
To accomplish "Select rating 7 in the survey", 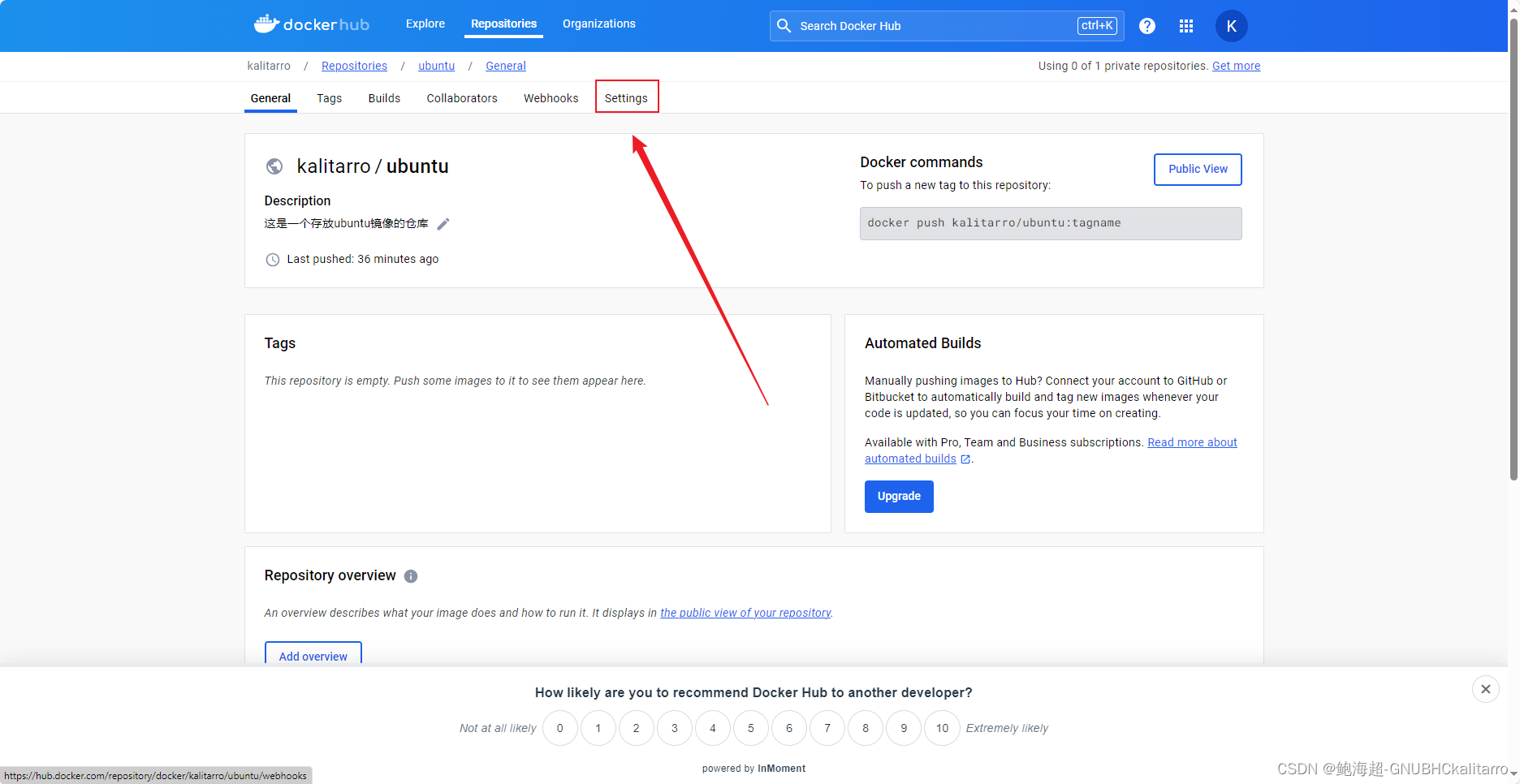I will 827,728.
